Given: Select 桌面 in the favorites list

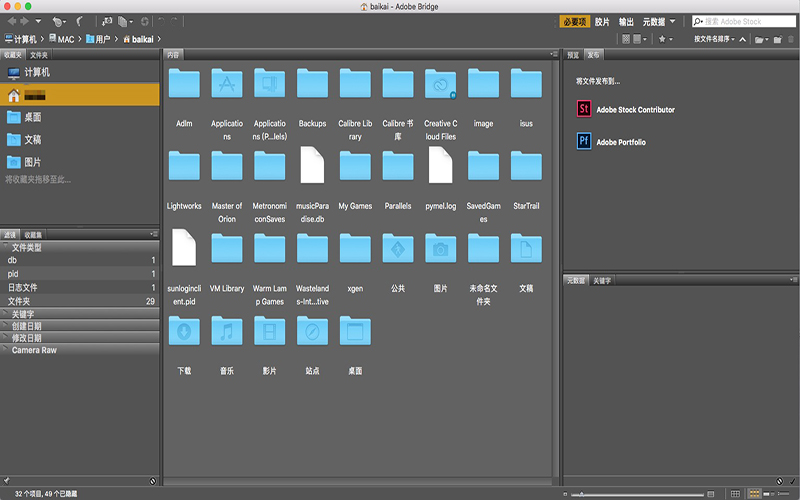Looking at the screenshot, I should 80,117.
